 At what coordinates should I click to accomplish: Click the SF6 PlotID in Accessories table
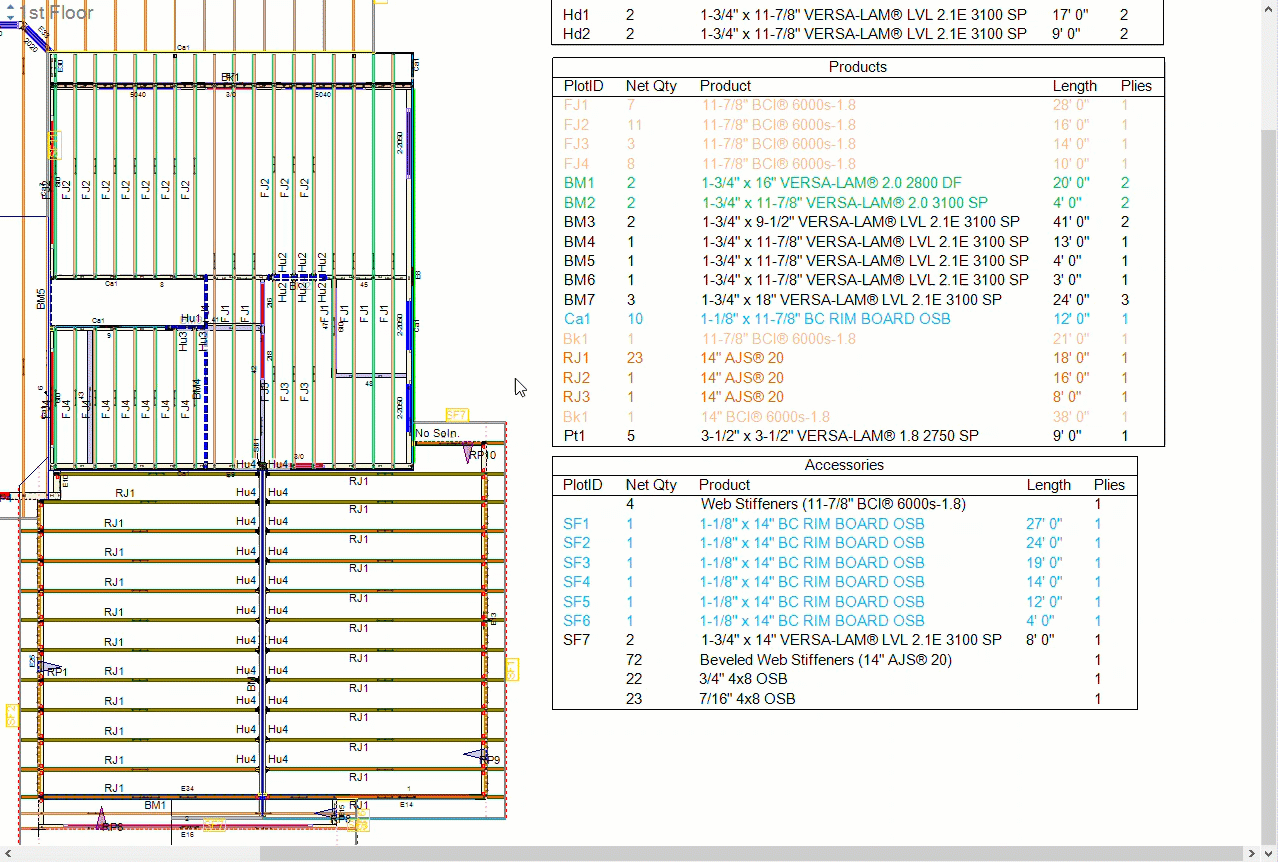pos(576,621)
